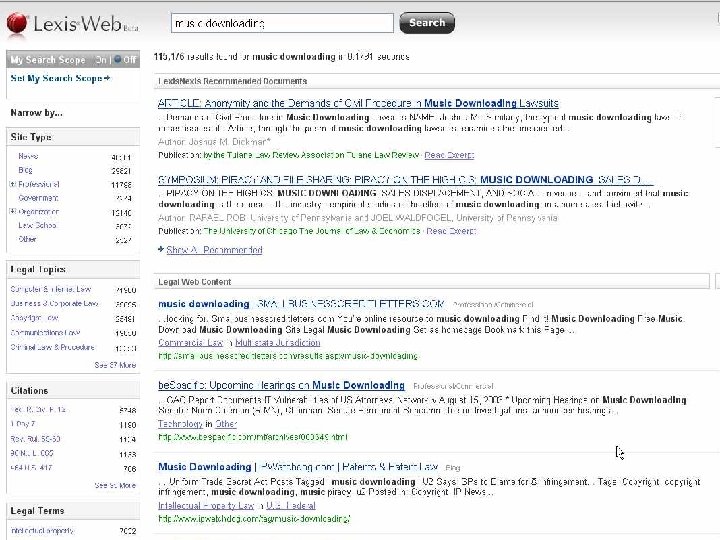Expand Show All Recommended documents link
This screenshot has width=720, height=540.
[x=214, y=250]
